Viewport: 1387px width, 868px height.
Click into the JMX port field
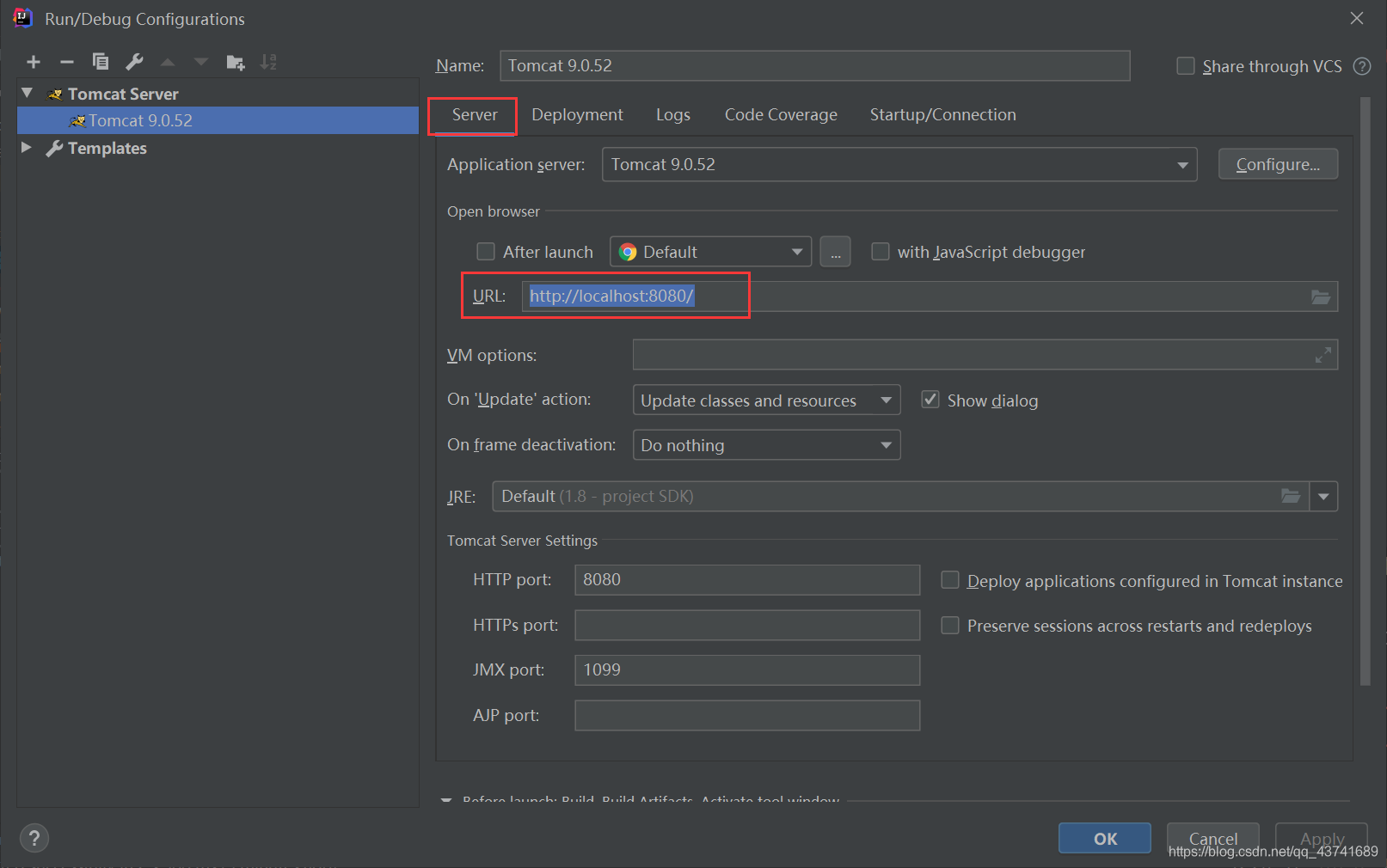747,669
